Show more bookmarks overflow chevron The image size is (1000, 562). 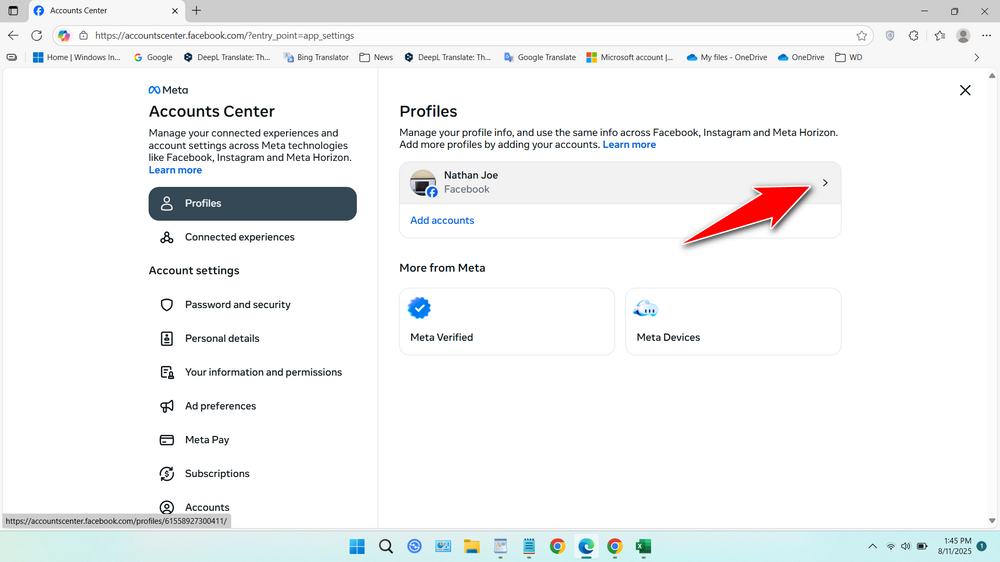[976, 57]
